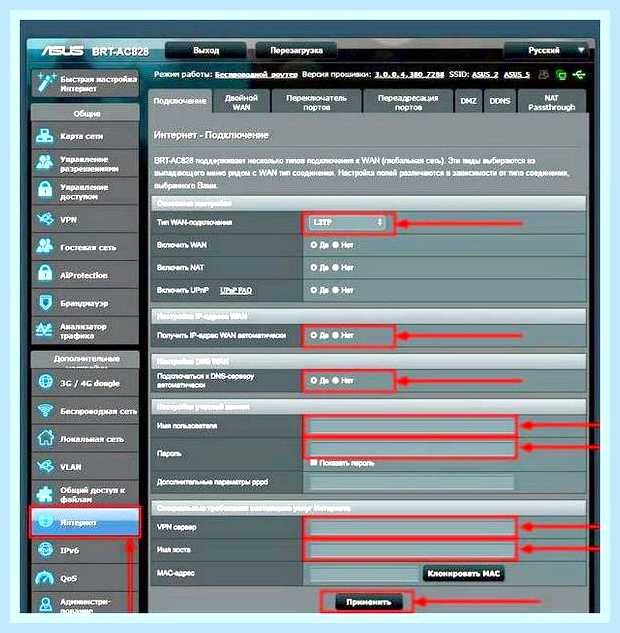Select Да for automatic WAN IP

pyautogui.click(x=314, y=335)
